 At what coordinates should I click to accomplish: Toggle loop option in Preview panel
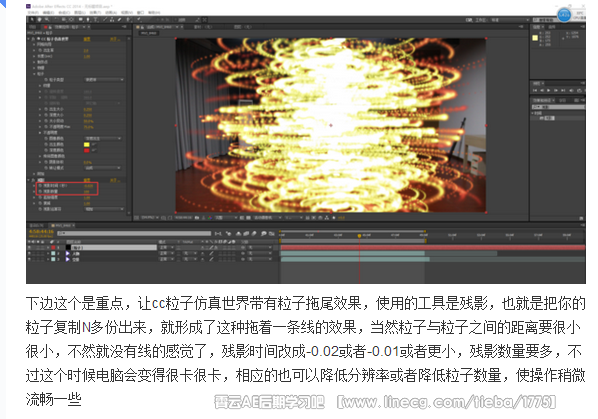(579, 90)
